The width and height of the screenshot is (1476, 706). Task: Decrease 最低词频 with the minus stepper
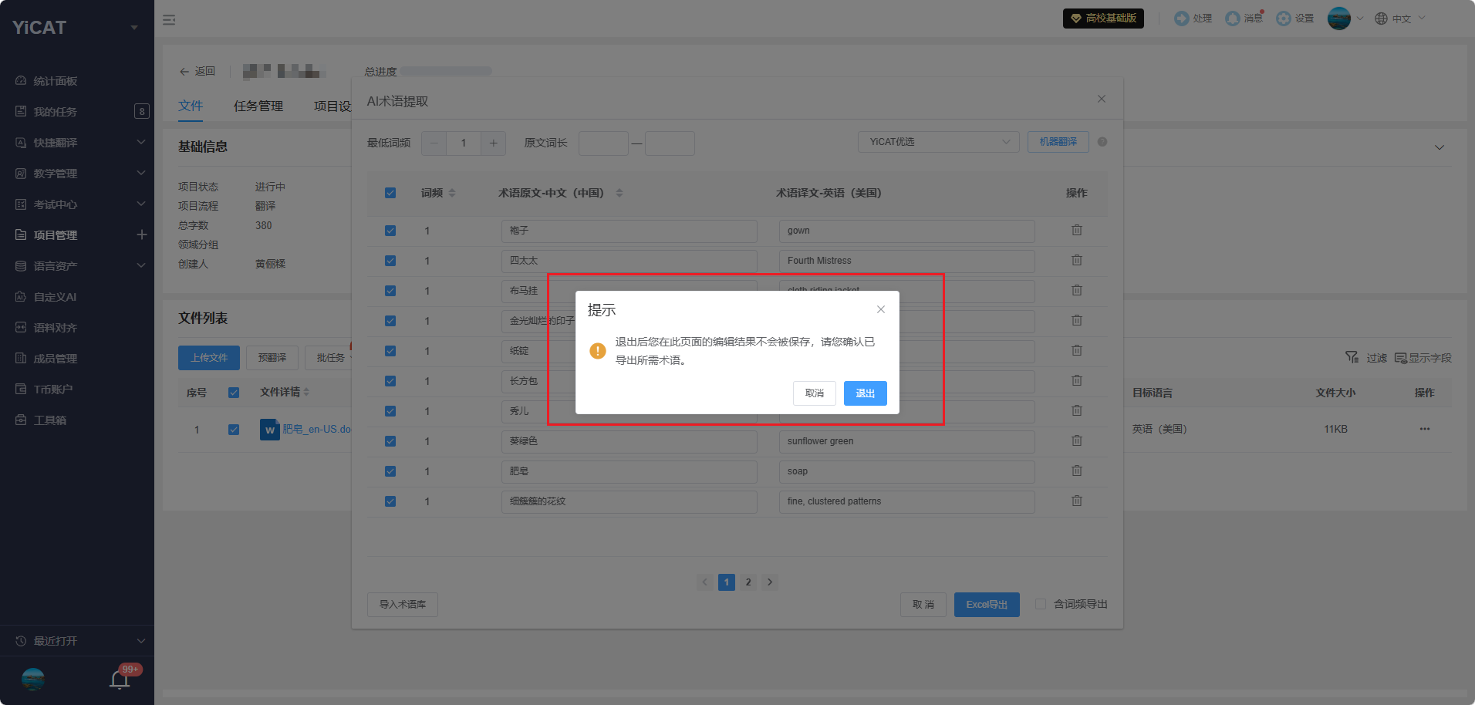click(434, 143)
